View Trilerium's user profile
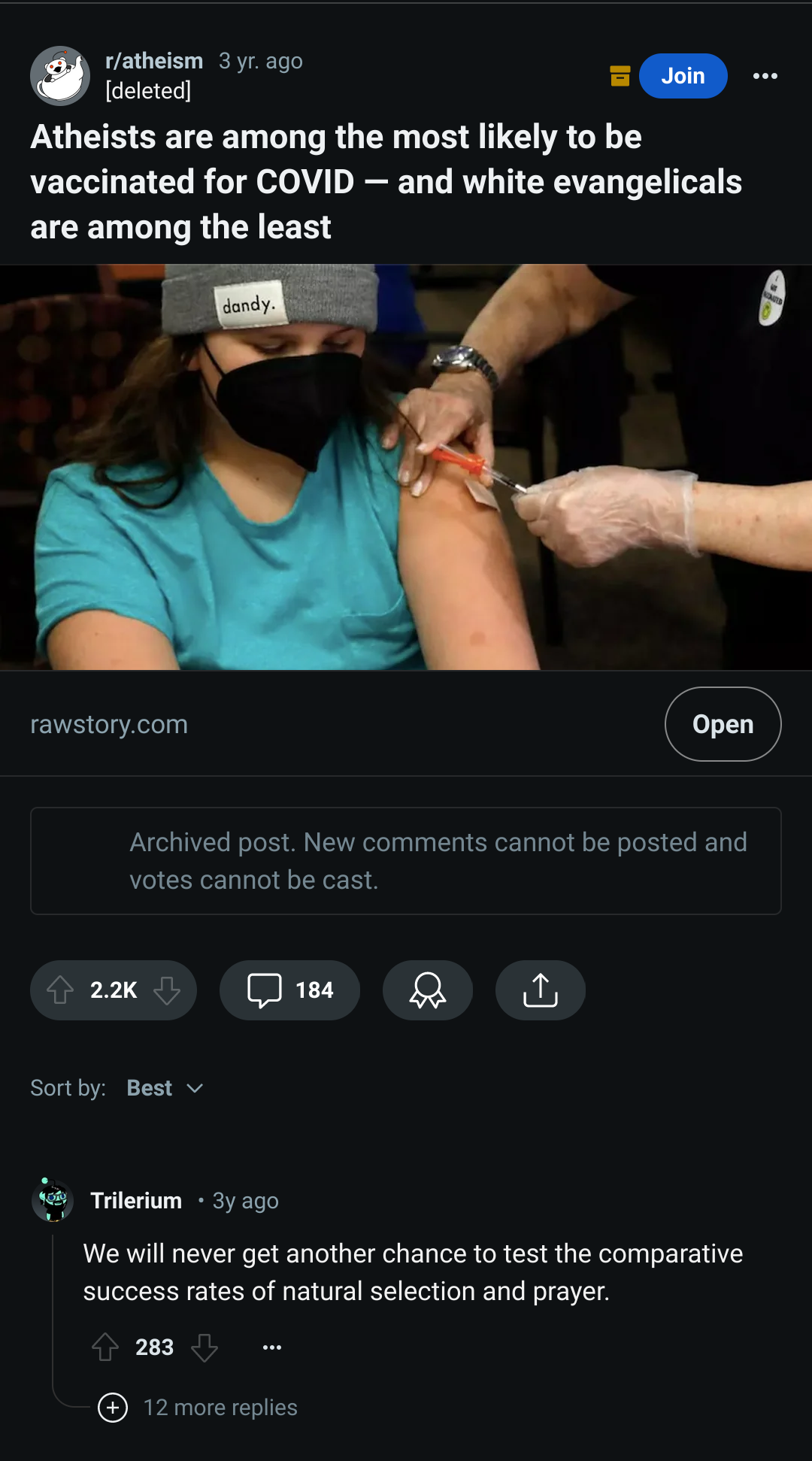Screen dimensions: 812x1461 click(136, 1201)
